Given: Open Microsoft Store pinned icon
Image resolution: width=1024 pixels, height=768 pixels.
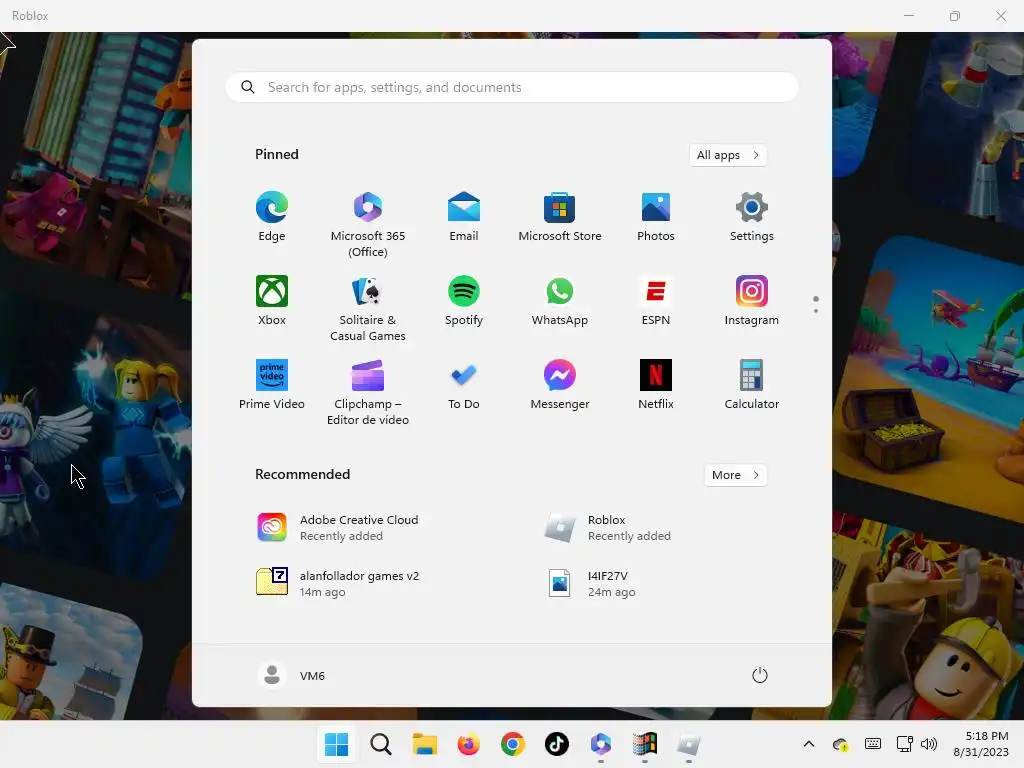Looking at the screenshot, I should point(560,217).
